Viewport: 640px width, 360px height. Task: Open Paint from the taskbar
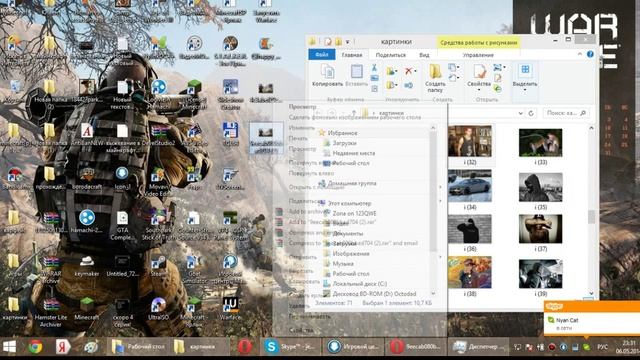91,347
